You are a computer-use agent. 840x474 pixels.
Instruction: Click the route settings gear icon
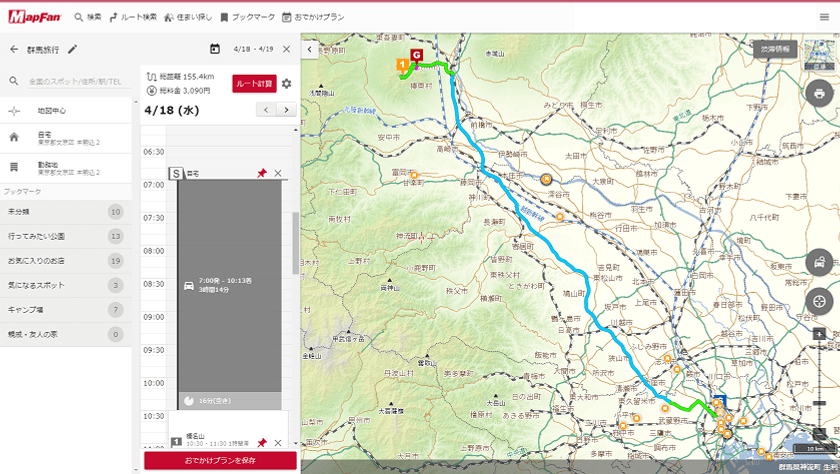point(287,84)
